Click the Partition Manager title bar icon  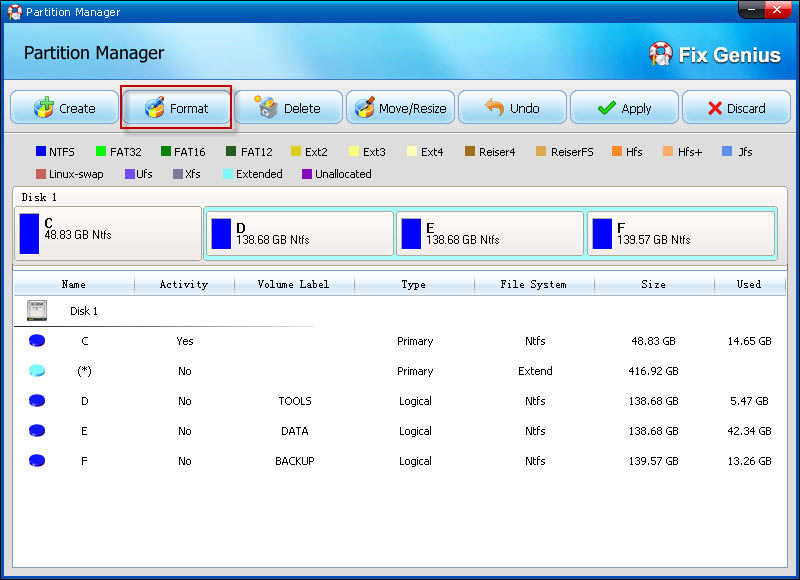click(15, 12)
